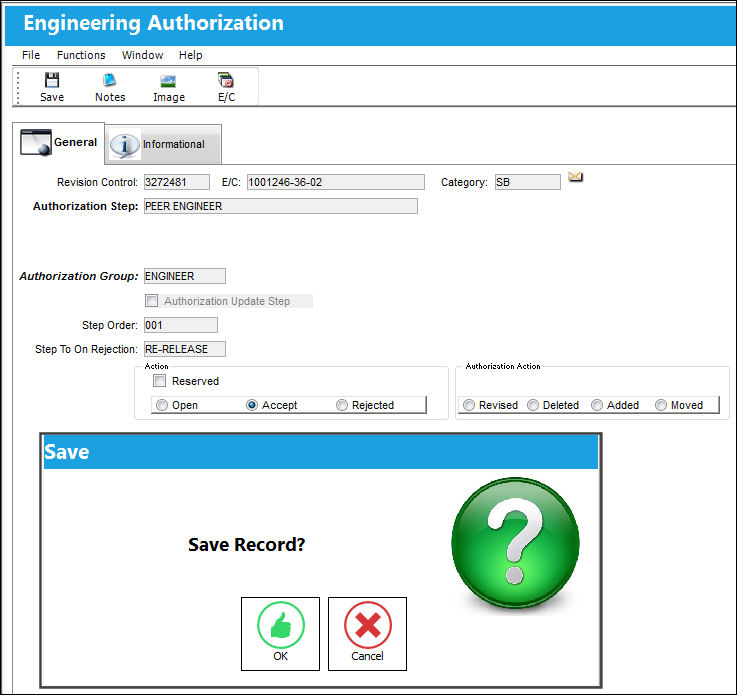Viewport: 737px width, 695px height.
Task: Click the envelope icon beside Category
Action: [575, 177]
